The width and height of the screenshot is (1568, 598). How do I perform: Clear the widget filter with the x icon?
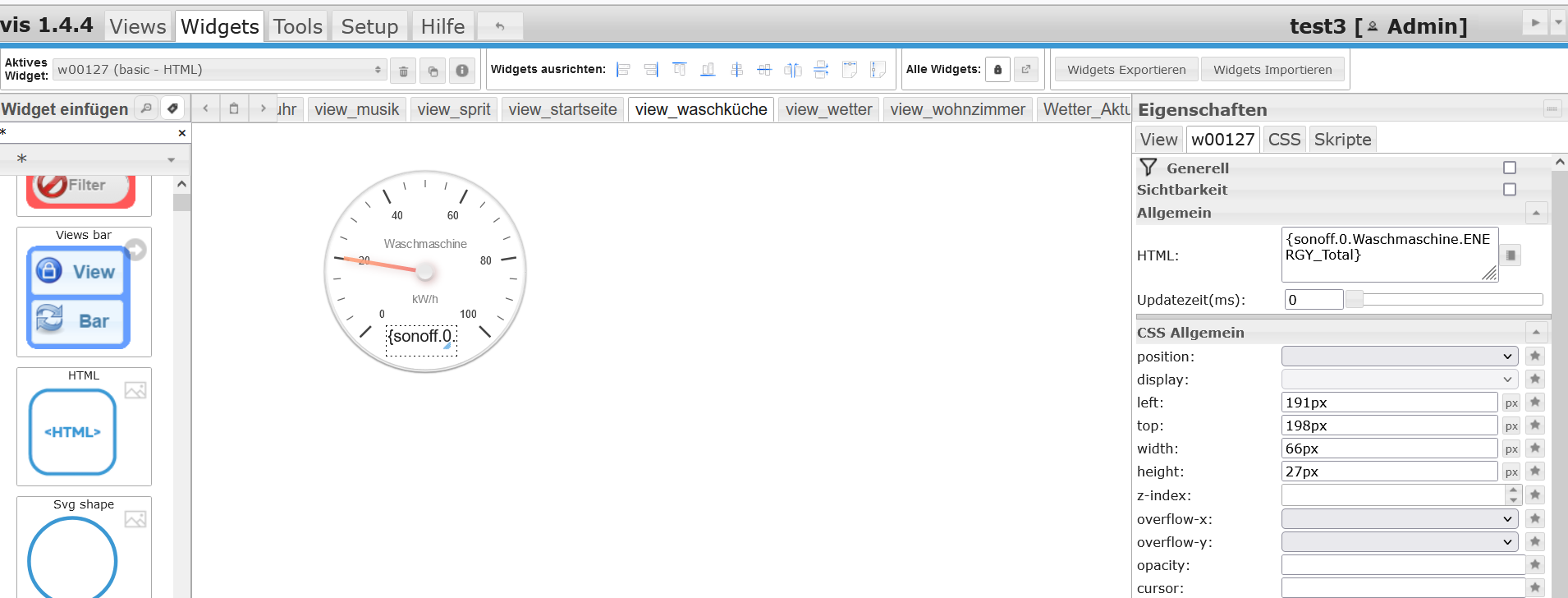182,133
